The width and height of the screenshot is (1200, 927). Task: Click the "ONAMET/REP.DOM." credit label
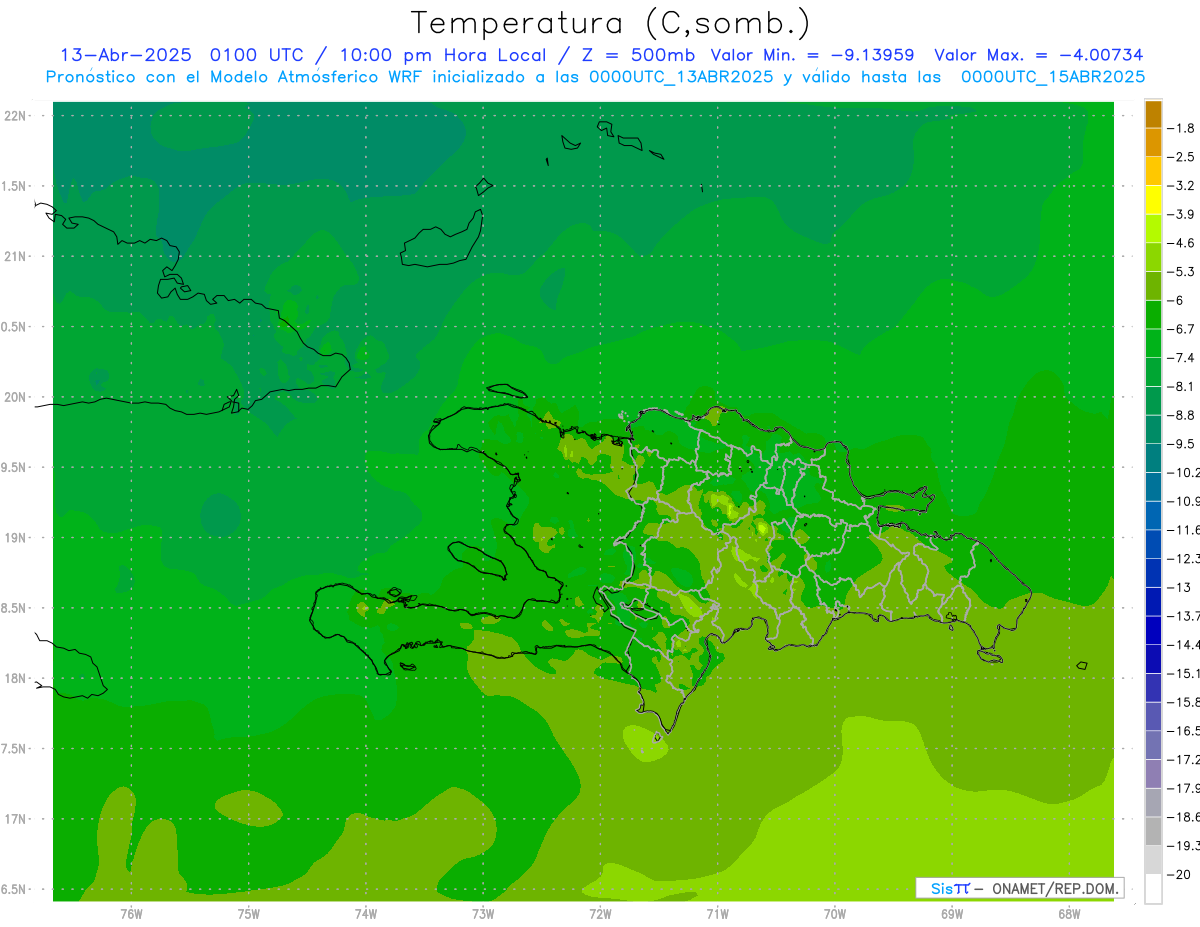(x=1055, y=888)
